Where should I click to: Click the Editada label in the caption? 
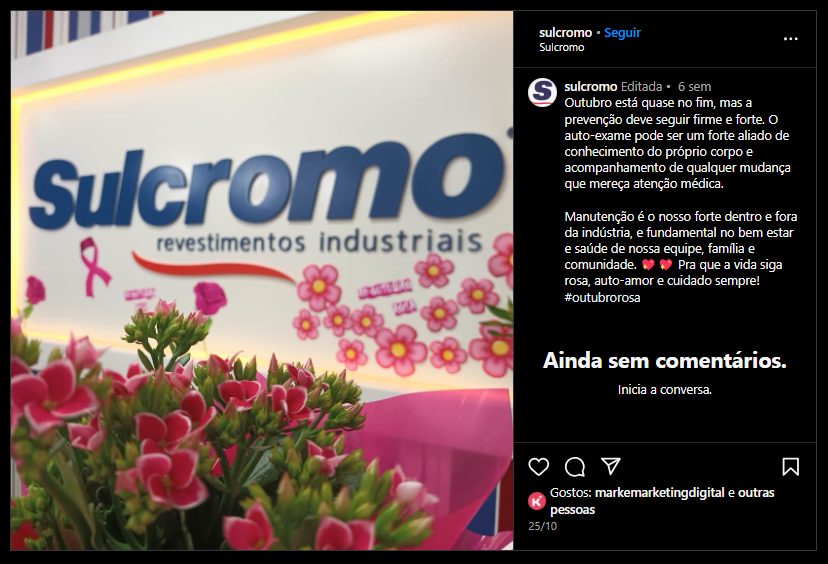click(x=641, y=87)
